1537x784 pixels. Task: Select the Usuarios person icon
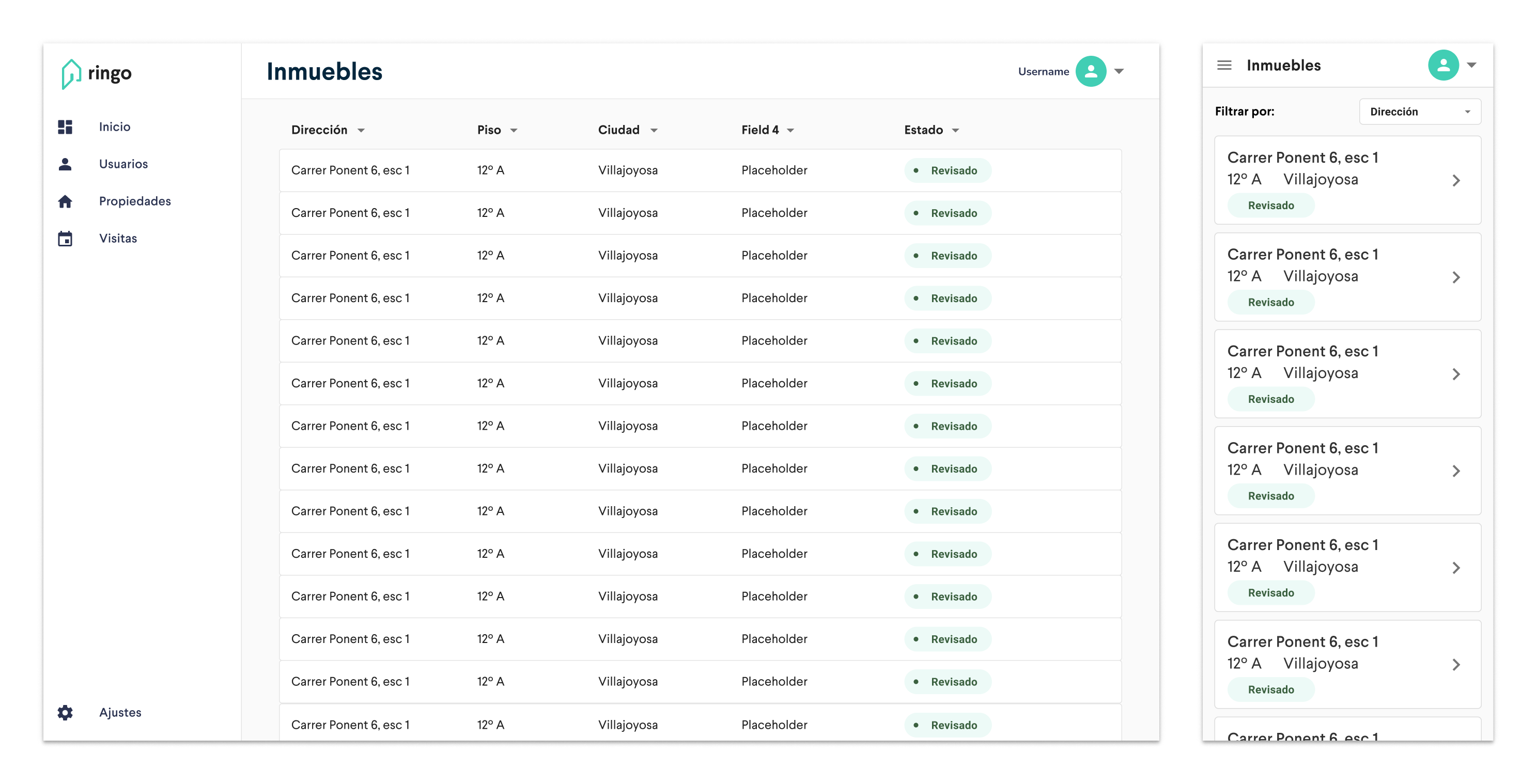pos(65,164)
